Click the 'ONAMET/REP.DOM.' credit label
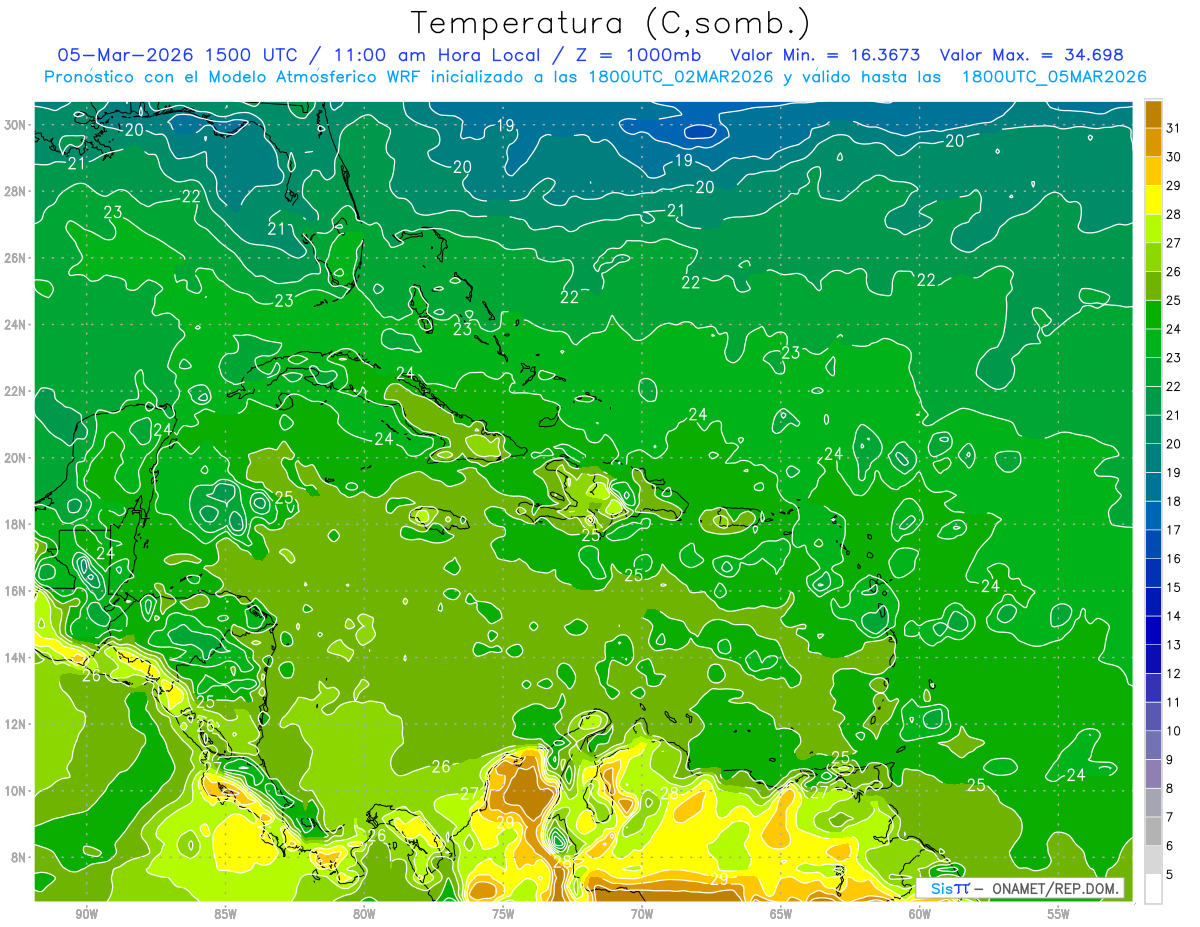This screenshot has height=927, width=1200. [x=1056, y=888]
